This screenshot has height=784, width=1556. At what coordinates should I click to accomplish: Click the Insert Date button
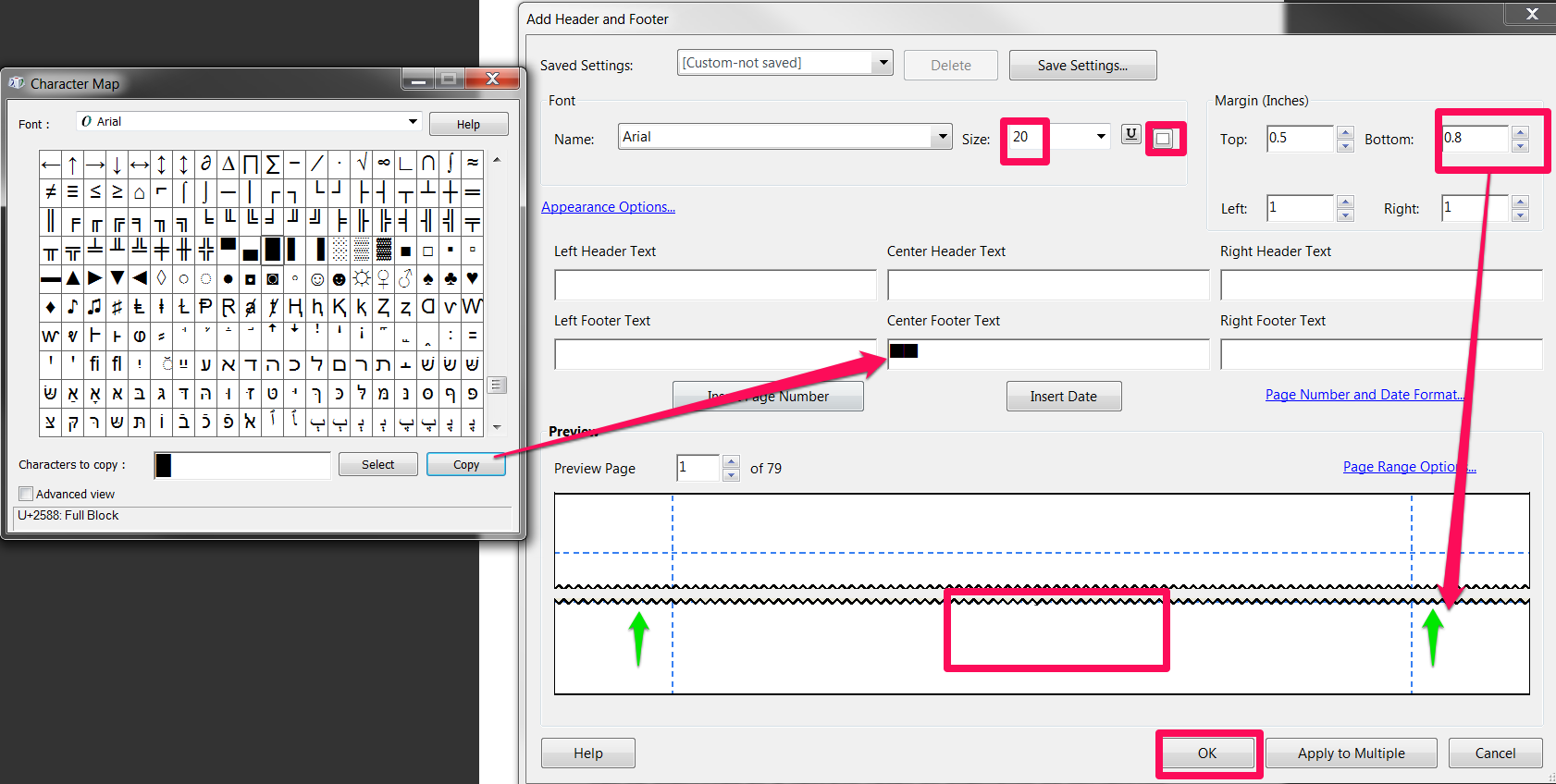1063,397
